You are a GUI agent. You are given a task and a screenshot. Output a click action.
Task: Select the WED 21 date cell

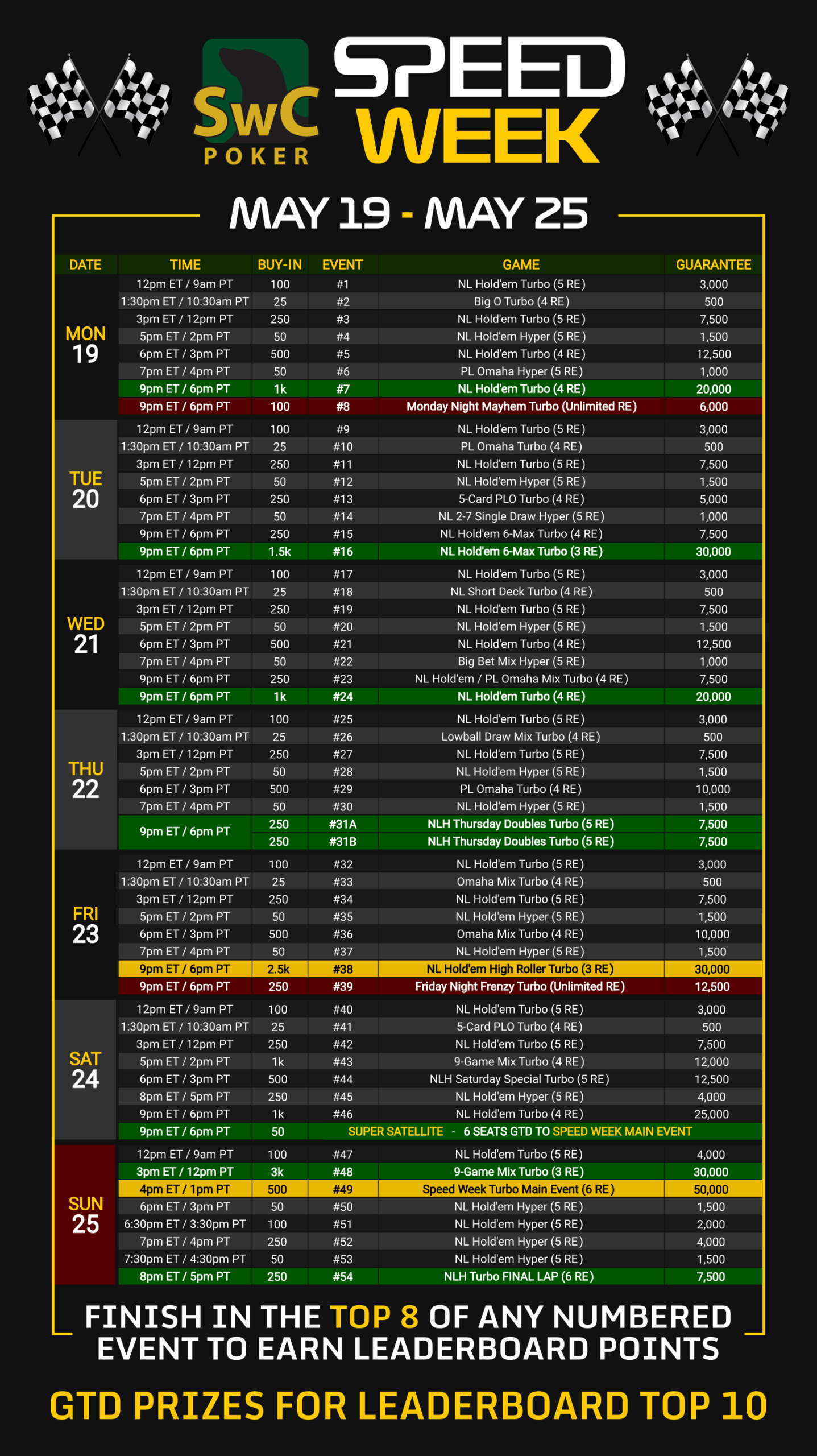(86, 635)
